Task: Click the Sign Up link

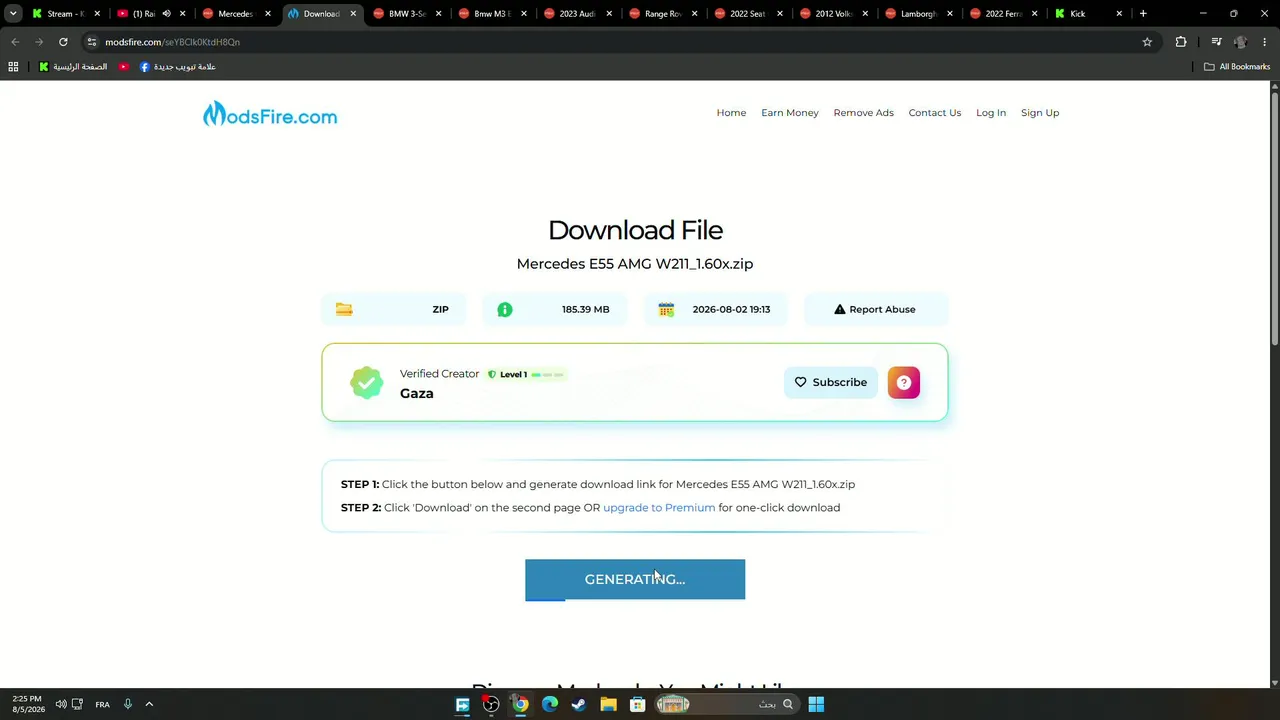Action: coord(1040,113)
